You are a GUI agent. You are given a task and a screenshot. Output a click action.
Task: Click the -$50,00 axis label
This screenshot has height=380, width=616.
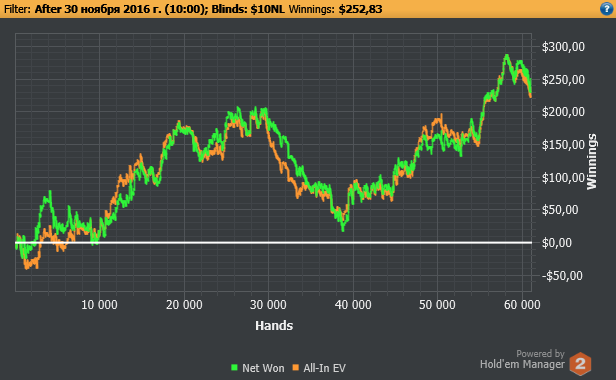tap(563, 276)
